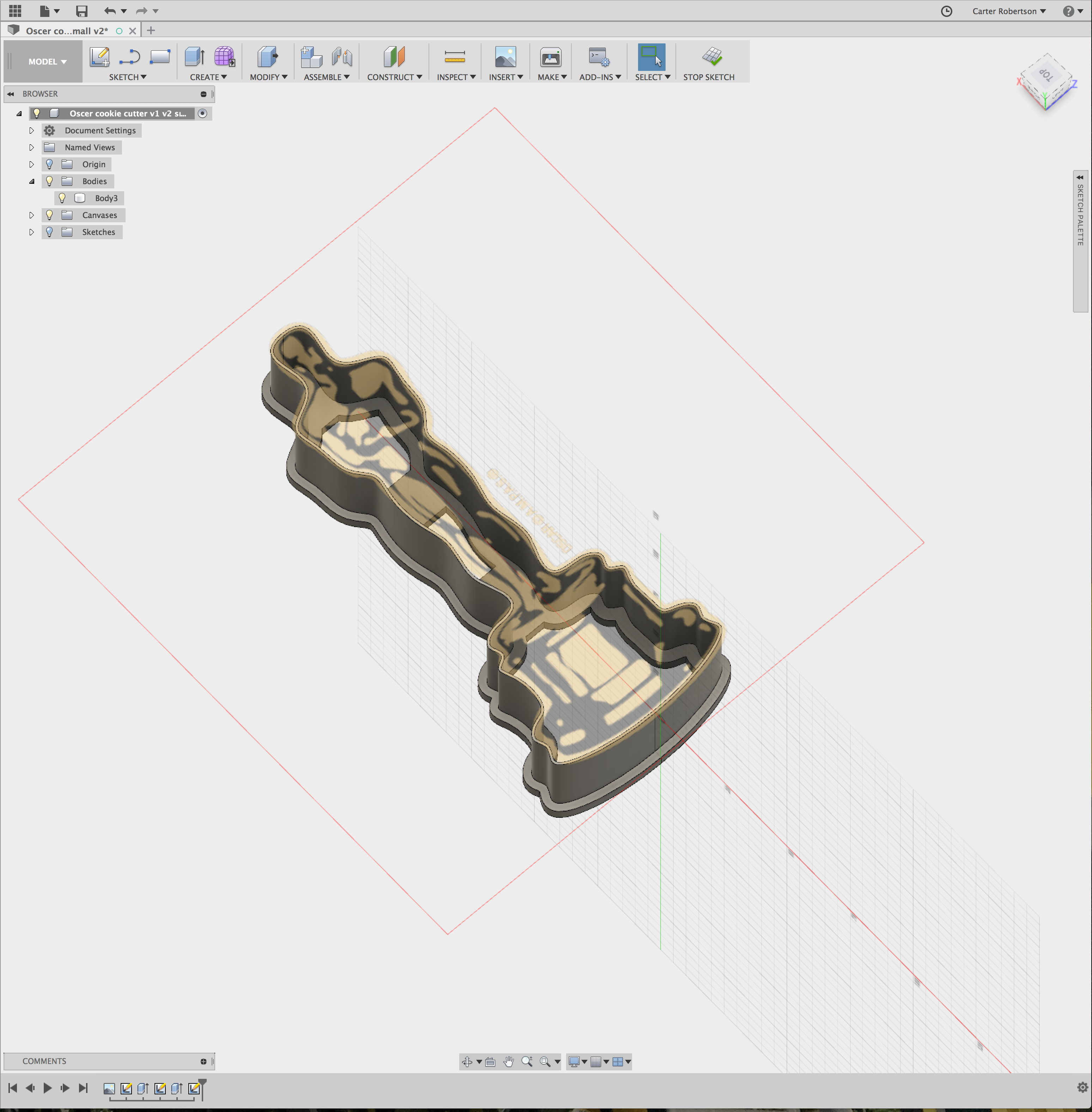Screen dimensions: 1092x1112
Task: Toggle visibility lightbulb for Canvases folder
Action: [x=49, y=215]
